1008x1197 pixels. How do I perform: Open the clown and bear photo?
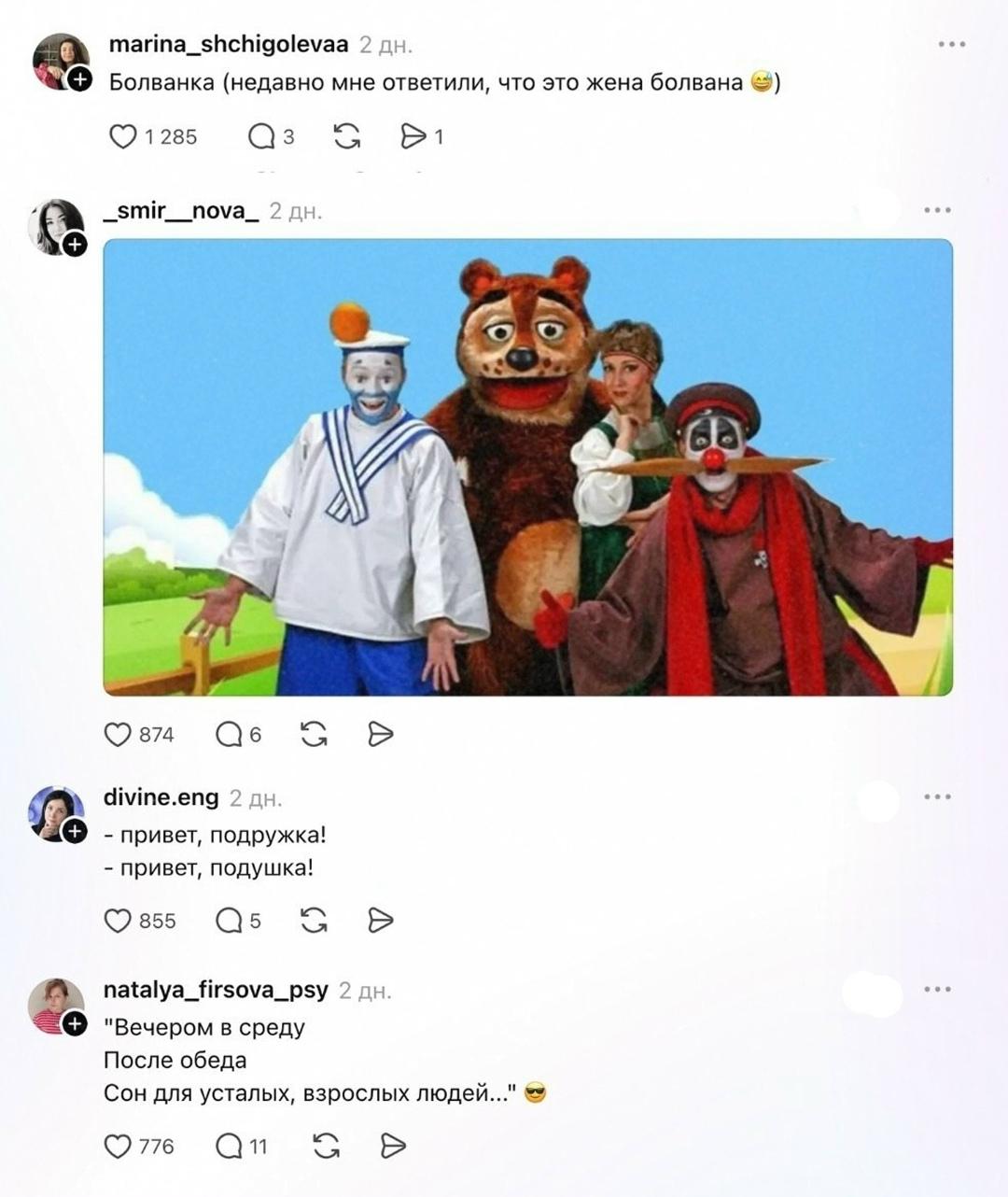pos(528,467)
